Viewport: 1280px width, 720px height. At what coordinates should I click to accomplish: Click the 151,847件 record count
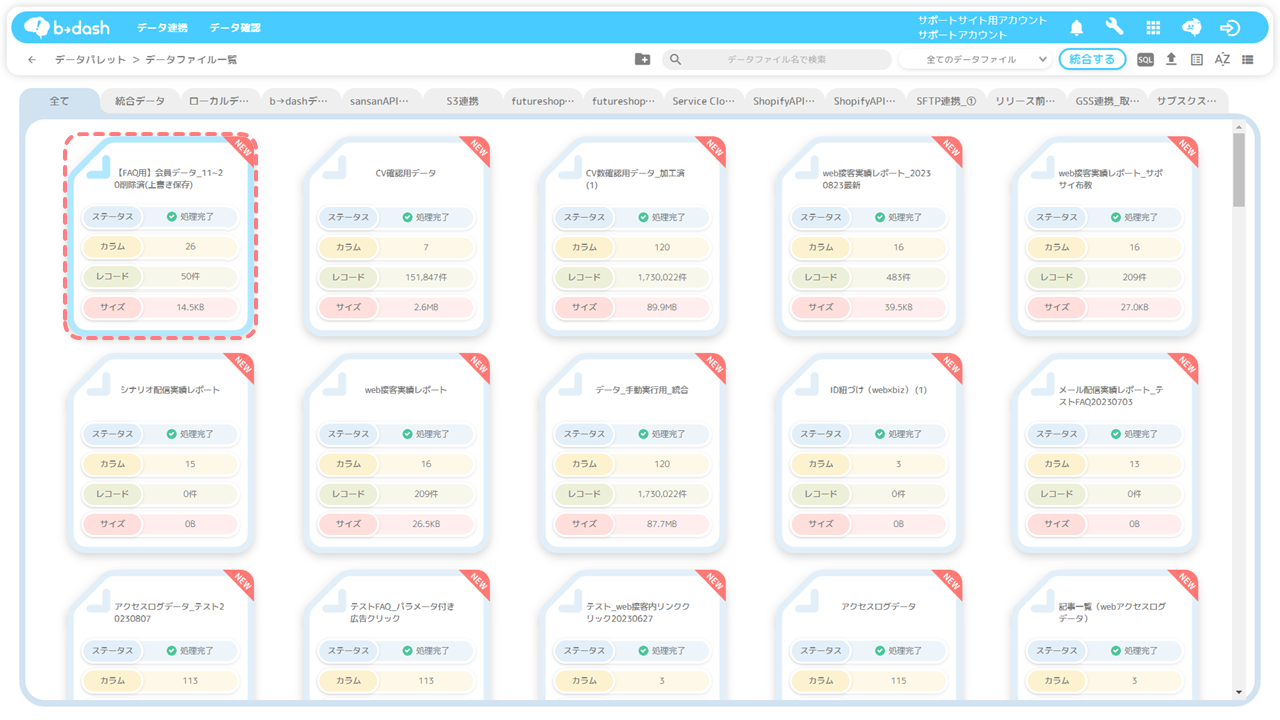[x=426, y=277]
